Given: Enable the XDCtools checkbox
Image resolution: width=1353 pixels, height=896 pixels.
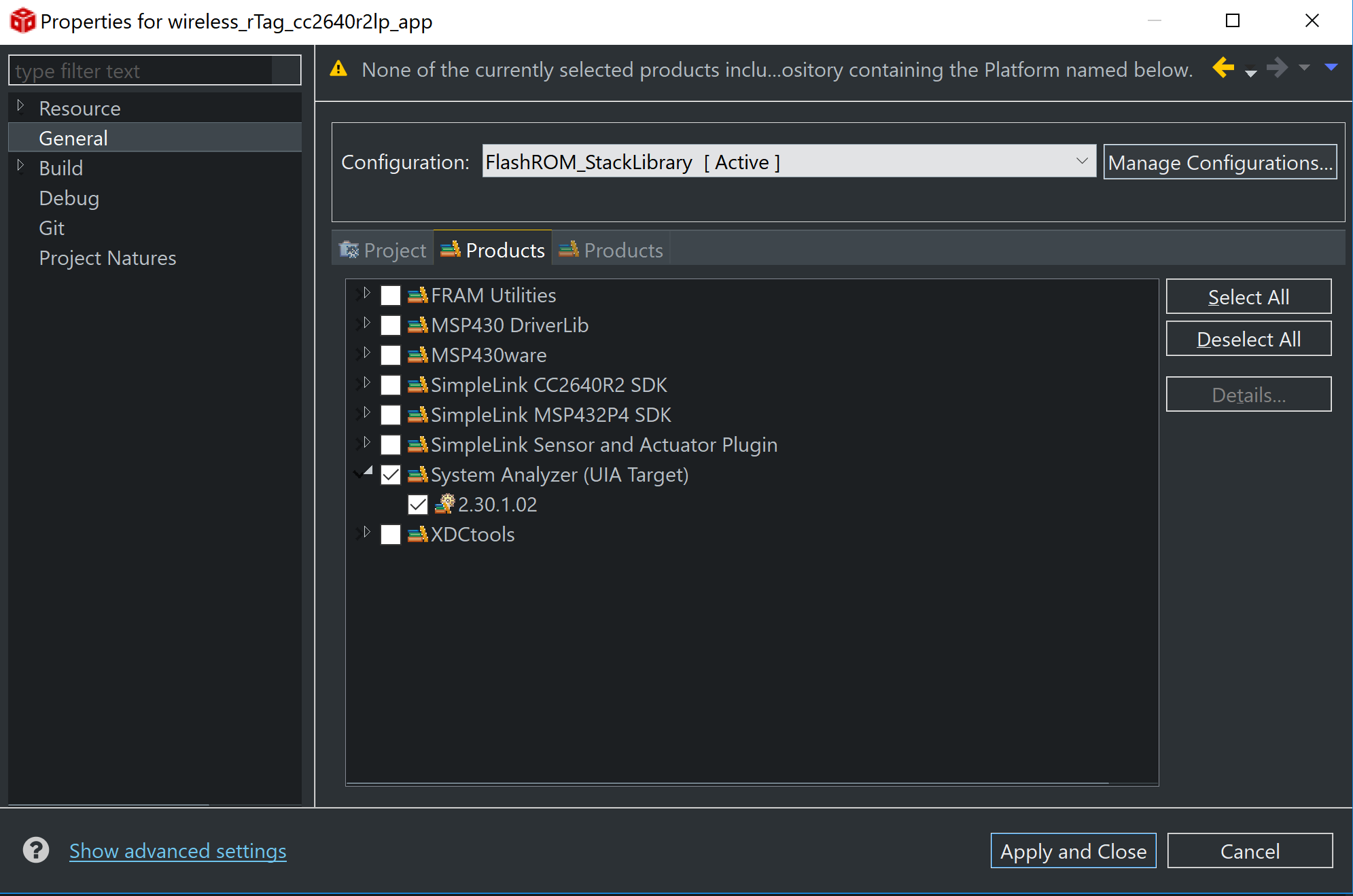Looking at the screenshot, I should click(x=391, y=535).
